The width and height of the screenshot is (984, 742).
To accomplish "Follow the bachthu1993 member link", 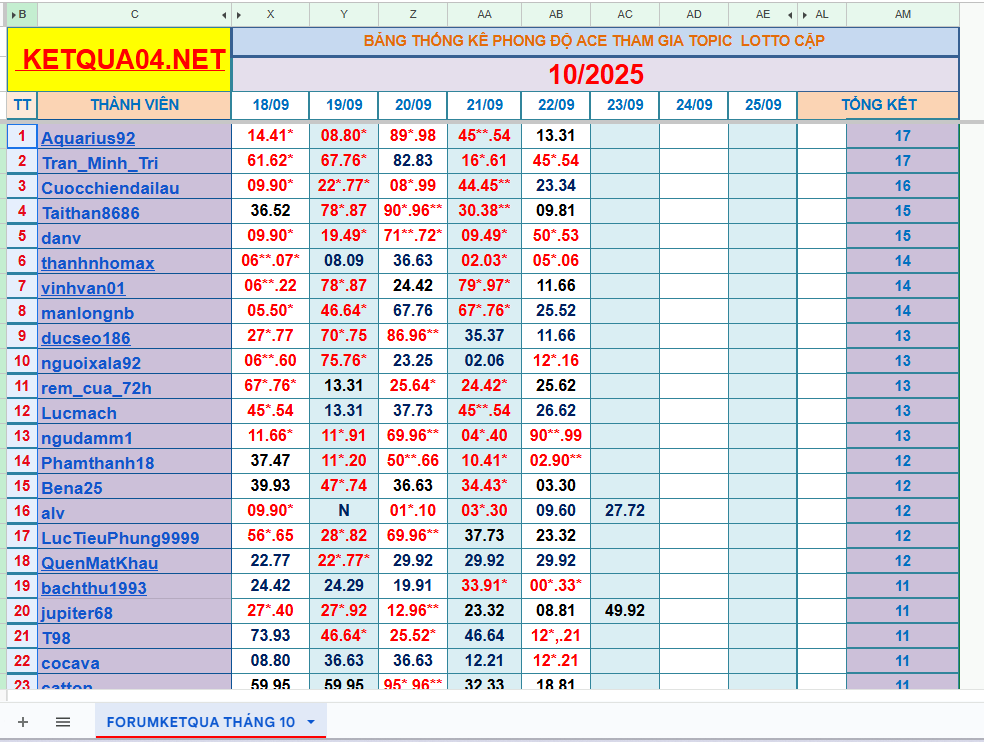I will point(93,588).
